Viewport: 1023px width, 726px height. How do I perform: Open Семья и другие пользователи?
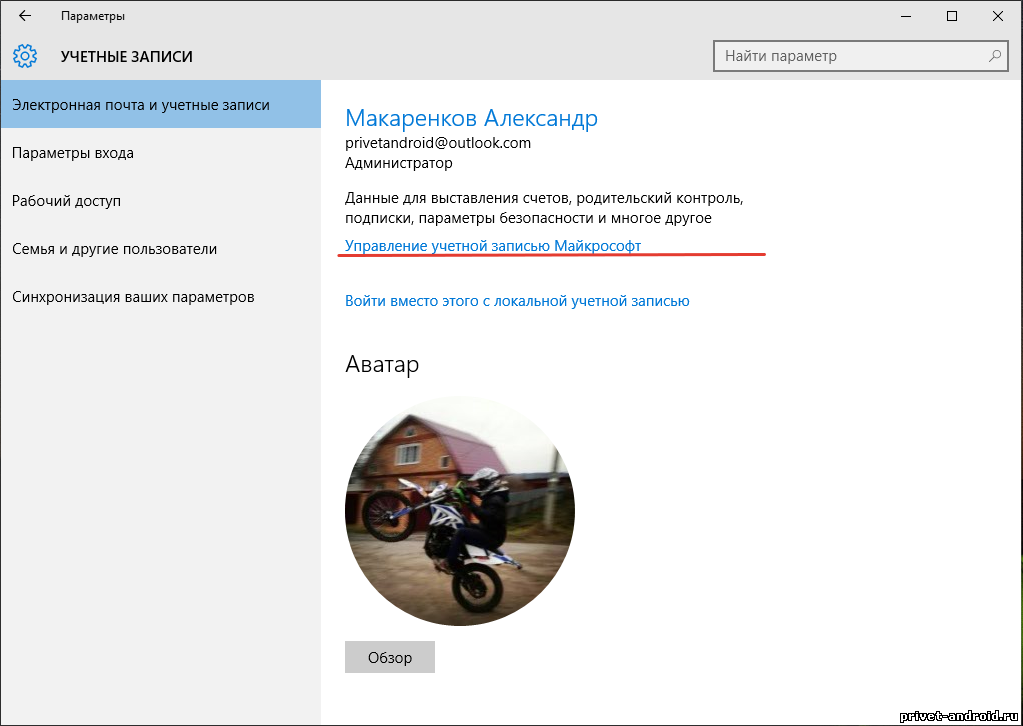pos(114,249)
